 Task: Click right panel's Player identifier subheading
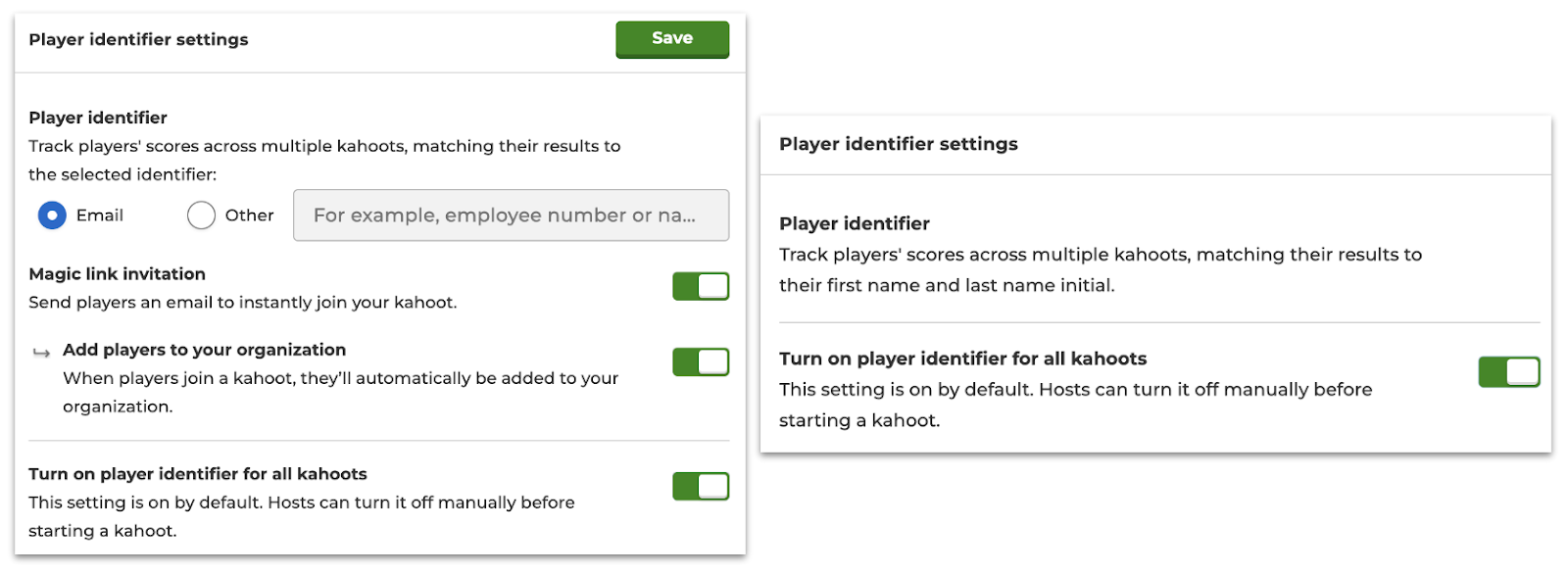click(855, 223)
